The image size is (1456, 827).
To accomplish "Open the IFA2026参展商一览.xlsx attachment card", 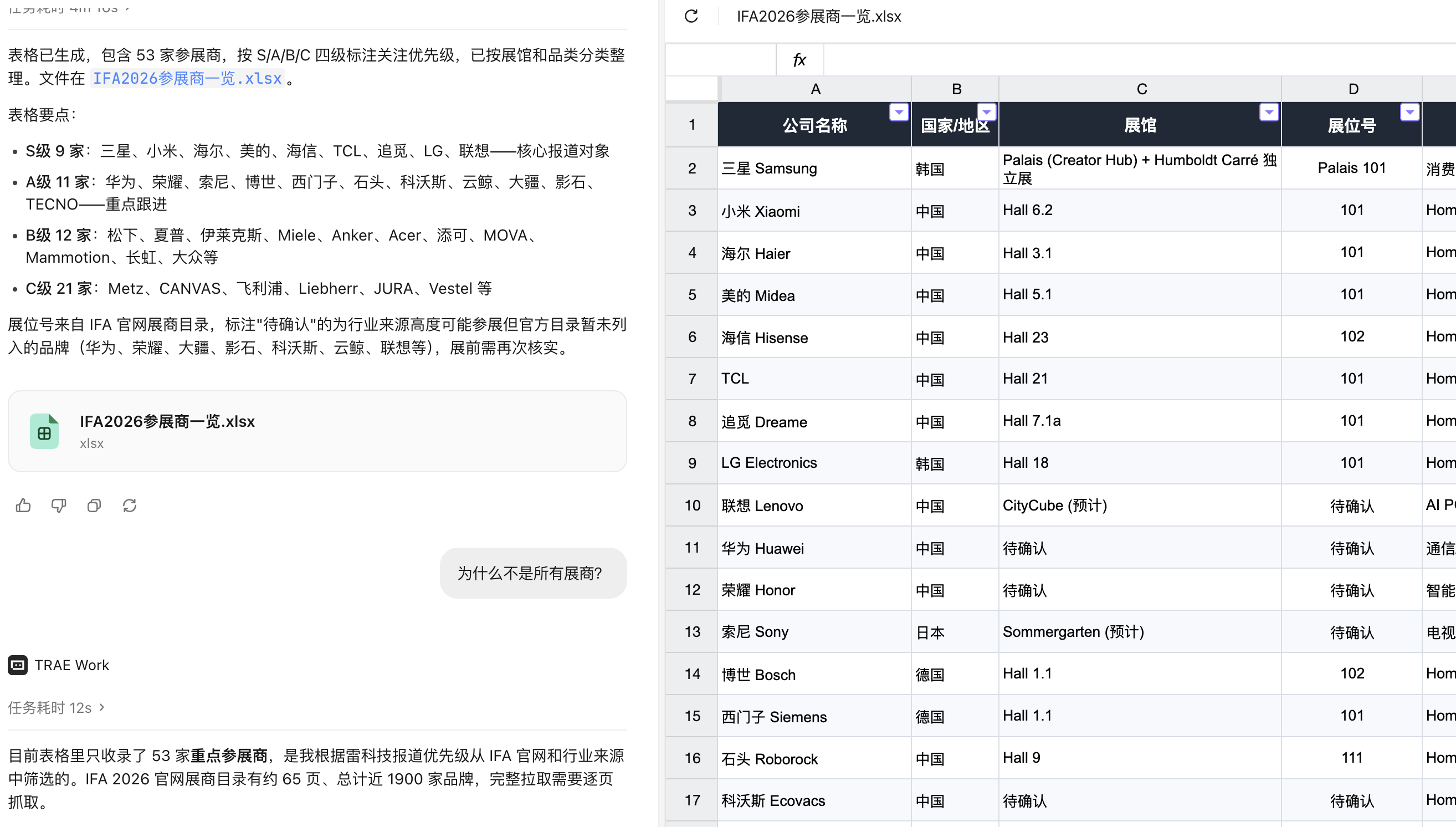I will point(317,431).
